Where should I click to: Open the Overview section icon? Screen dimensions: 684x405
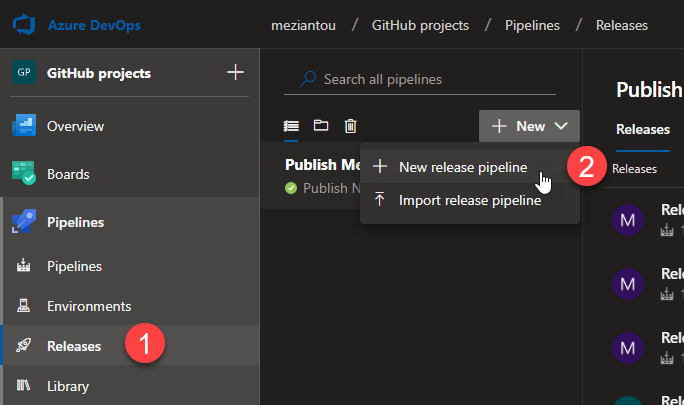(x=24, y=126)
